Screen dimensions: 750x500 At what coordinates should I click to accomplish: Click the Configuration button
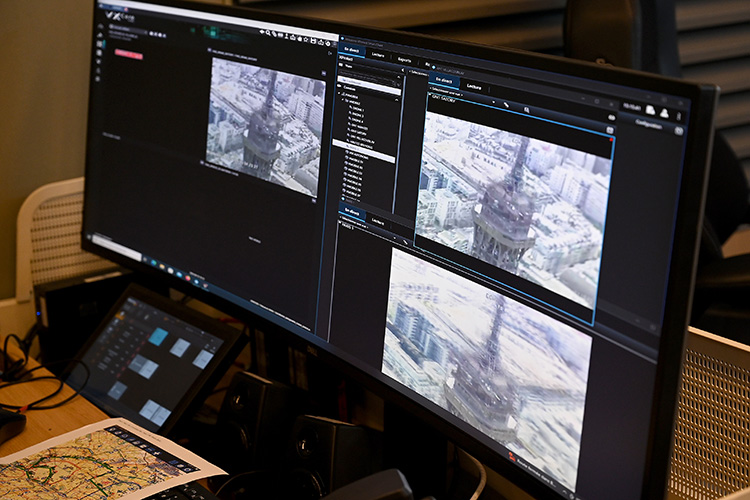coord(649,124)
